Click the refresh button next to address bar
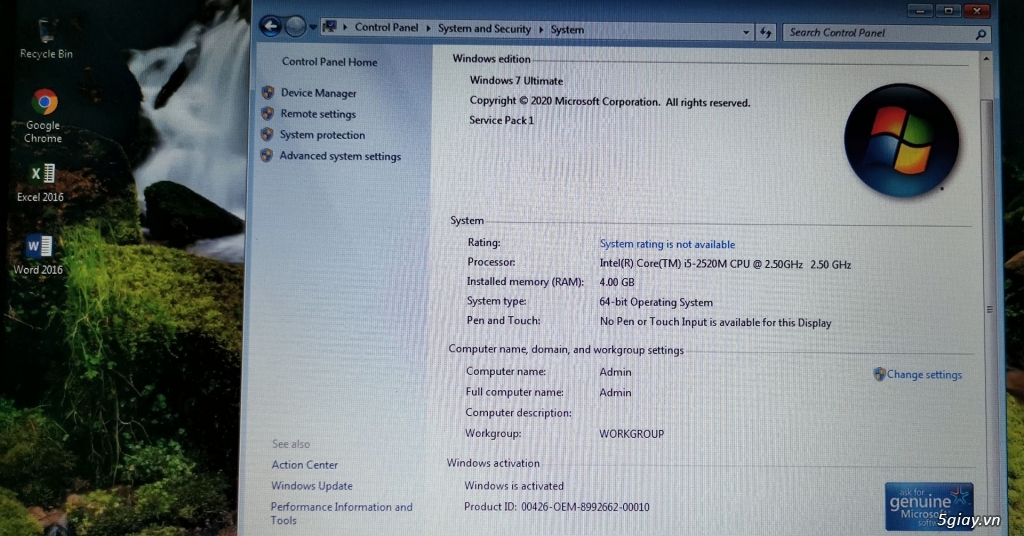 [x=765, y=32]
